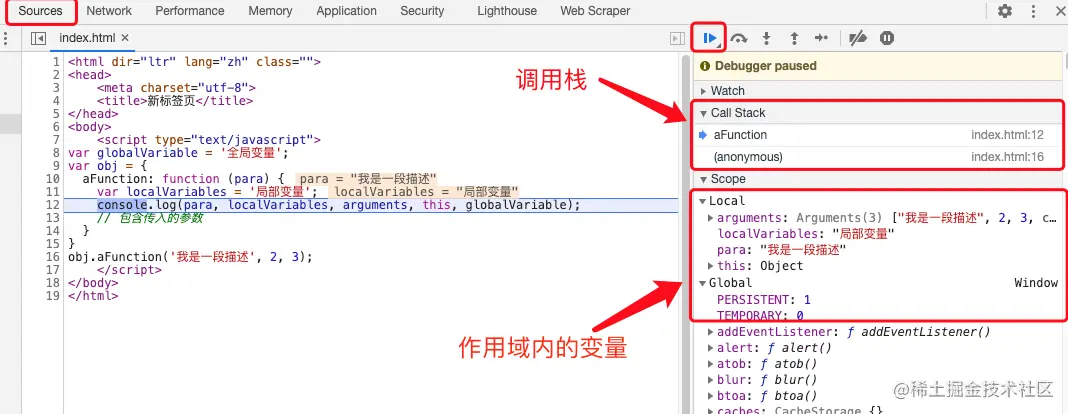Click the var globalVariable code line
Viewport: 1068px width, 414px height.
[x=178, y=153]
